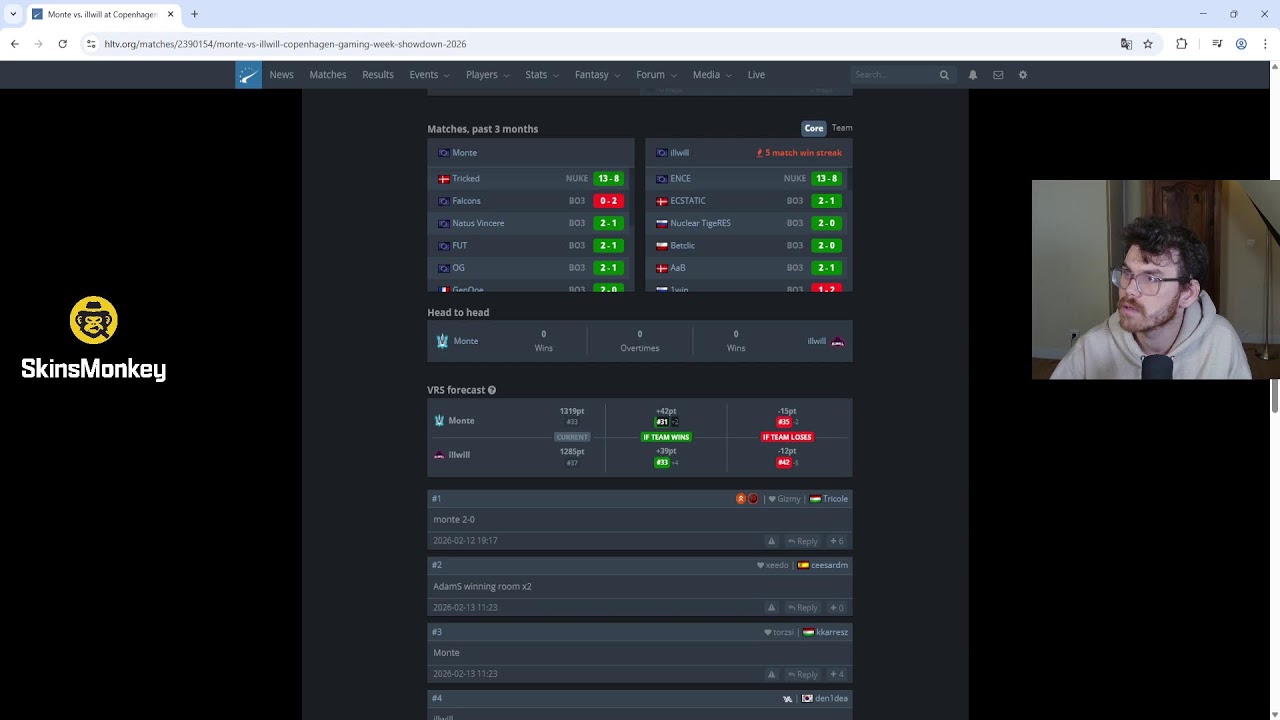Image resolution: width=1280 pixels, height=720 pixels.
Task: Click the illwill logo in VRS forecast
Action: (x=439, y=455)
